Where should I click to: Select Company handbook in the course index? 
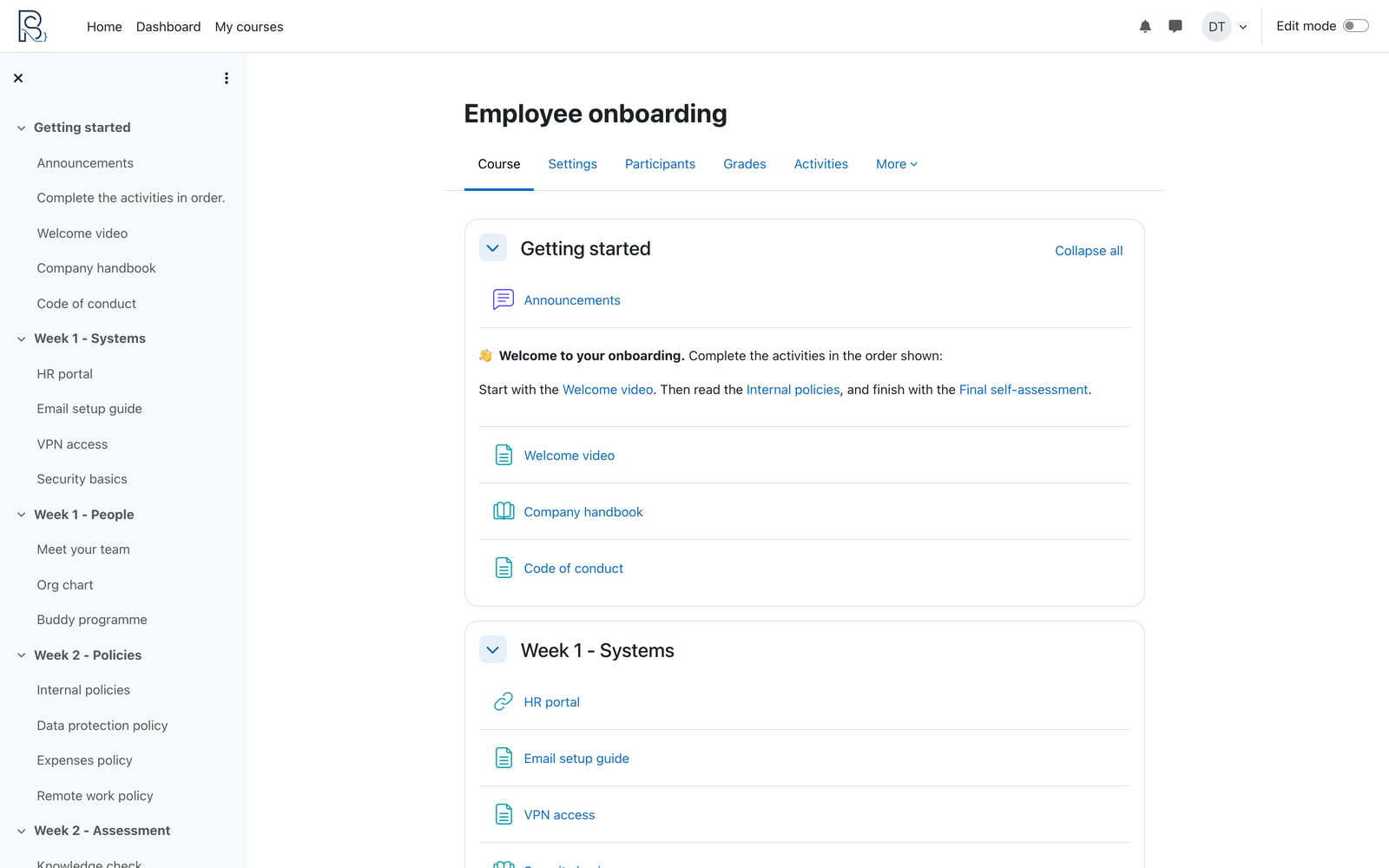coord(96,268)
